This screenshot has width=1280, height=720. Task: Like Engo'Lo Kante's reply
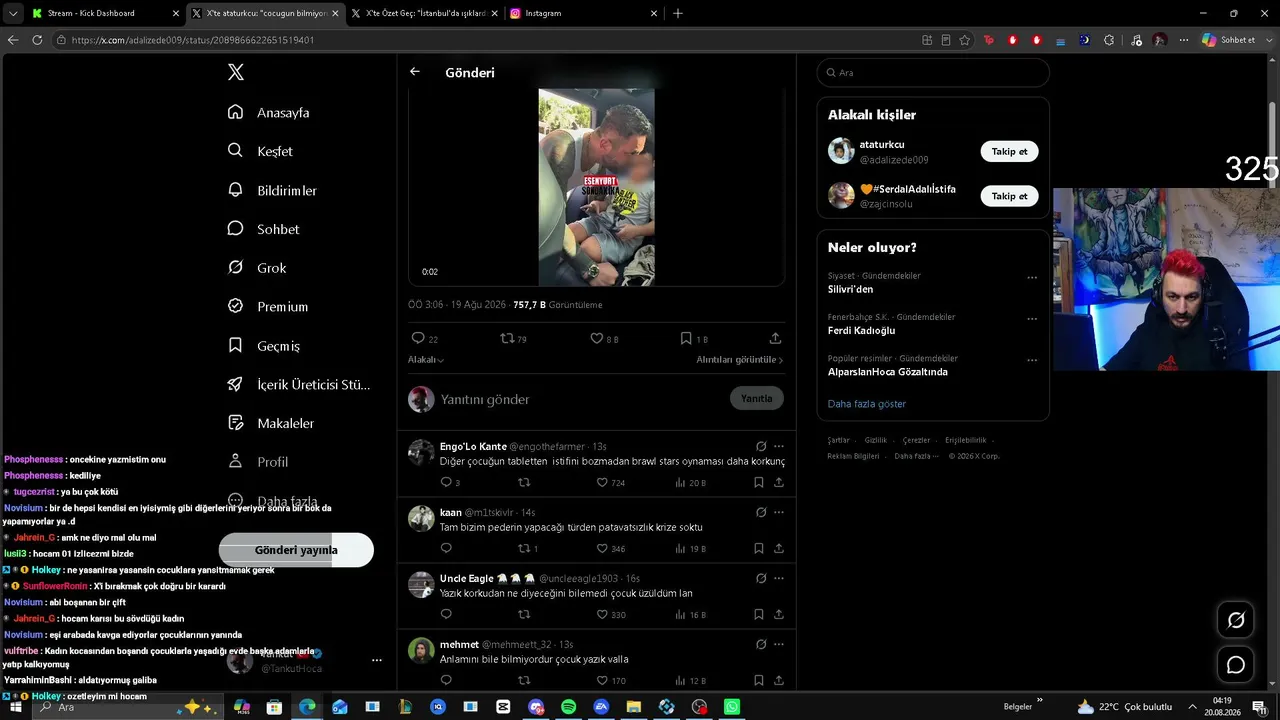click(602, 483)
